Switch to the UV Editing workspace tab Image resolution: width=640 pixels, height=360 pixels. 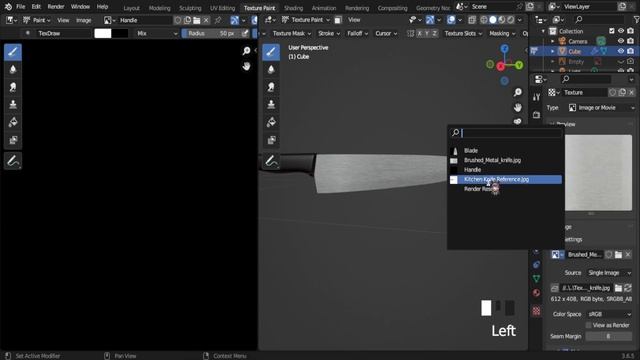[222, 8]
